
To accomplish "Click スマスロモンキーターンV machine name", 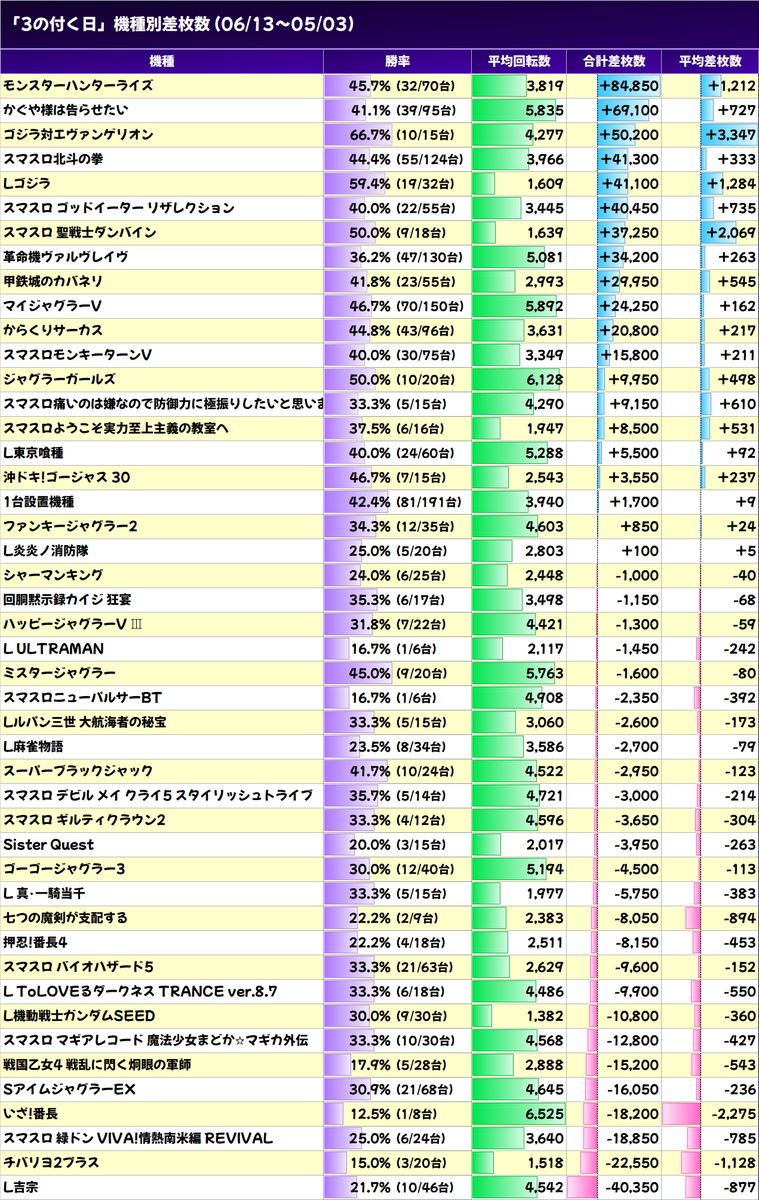I will coord(78,355).
